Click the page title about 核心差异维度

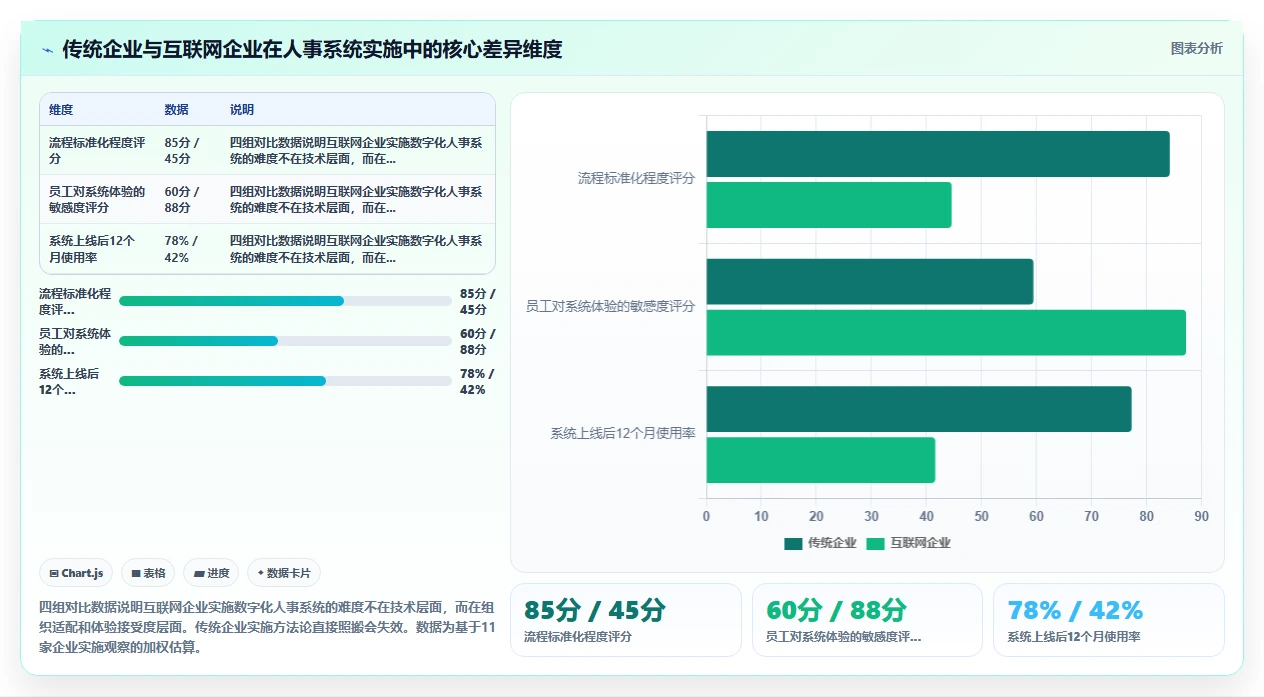(x=312, y=49)
